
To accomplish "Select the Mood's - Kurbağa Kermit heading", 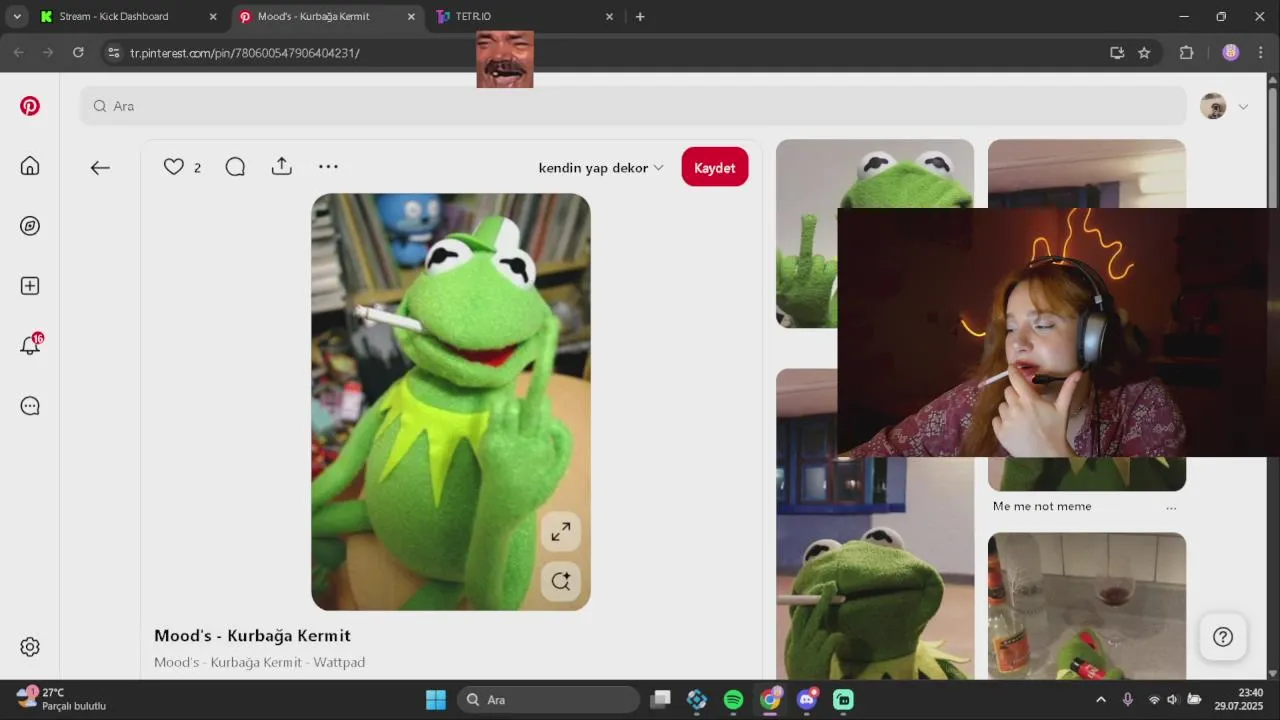I will pyautogui.click(x=252, y=636).
